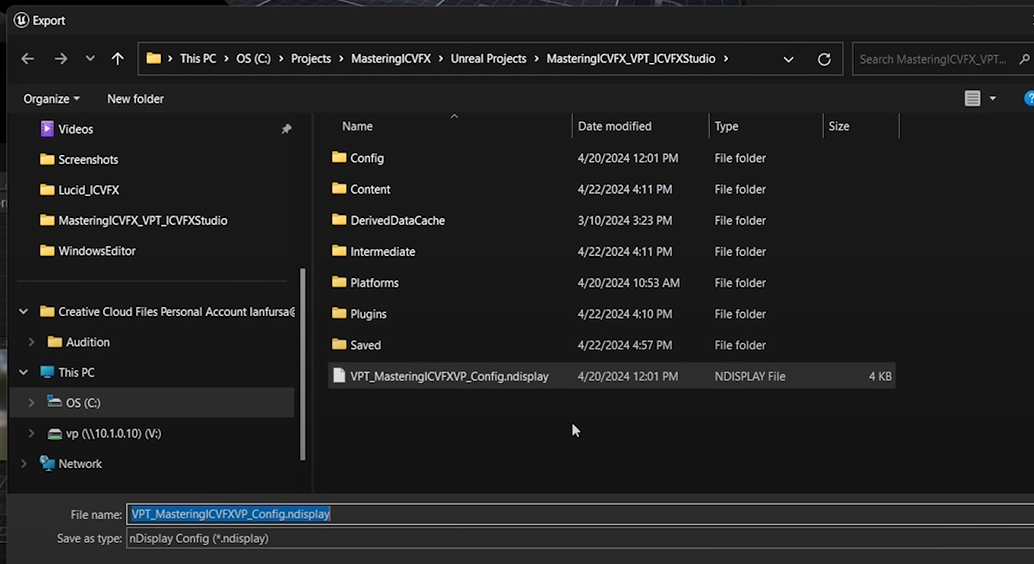Click the Unreal Engine logo in title bar
This screenshot has height=564, width=1034.
21,20
